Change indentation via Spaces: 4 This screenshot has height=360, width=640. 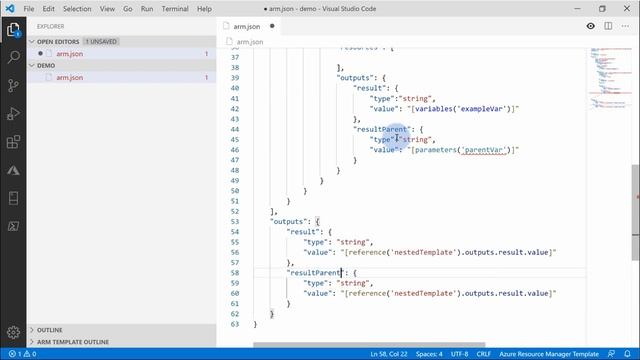(x=429, y=354)
